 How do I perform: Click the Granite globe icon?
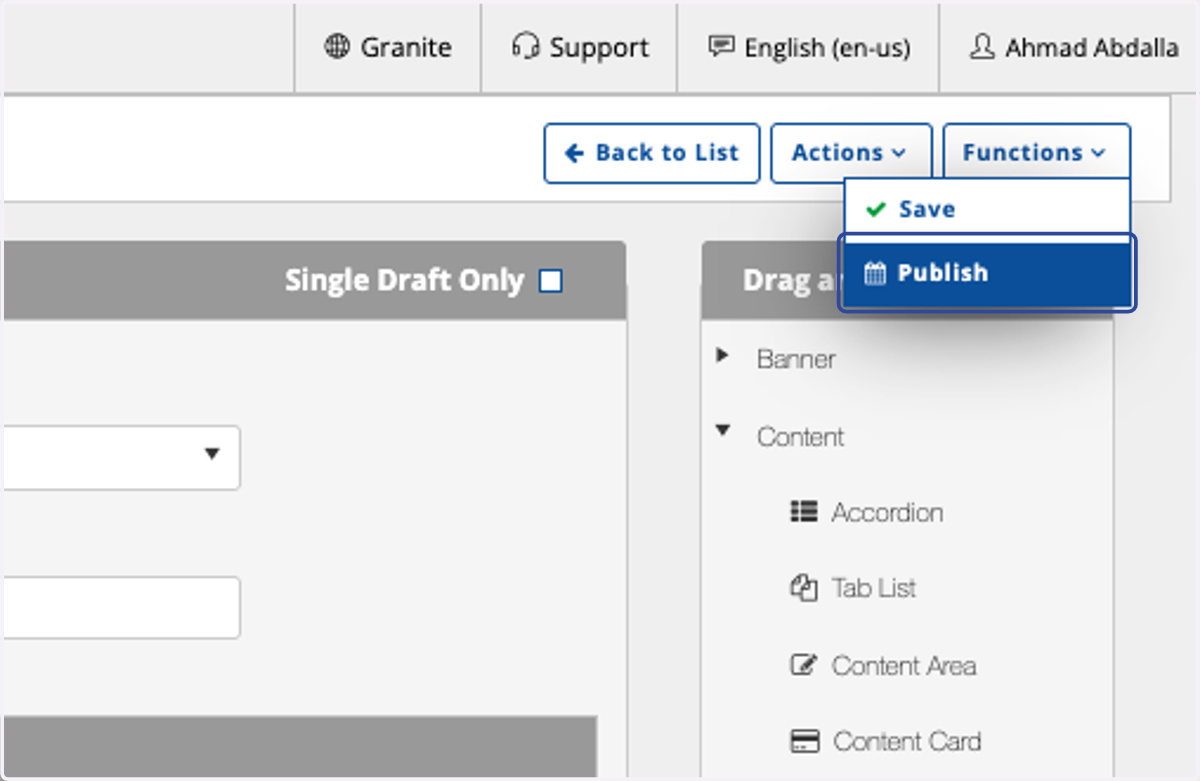337,47
